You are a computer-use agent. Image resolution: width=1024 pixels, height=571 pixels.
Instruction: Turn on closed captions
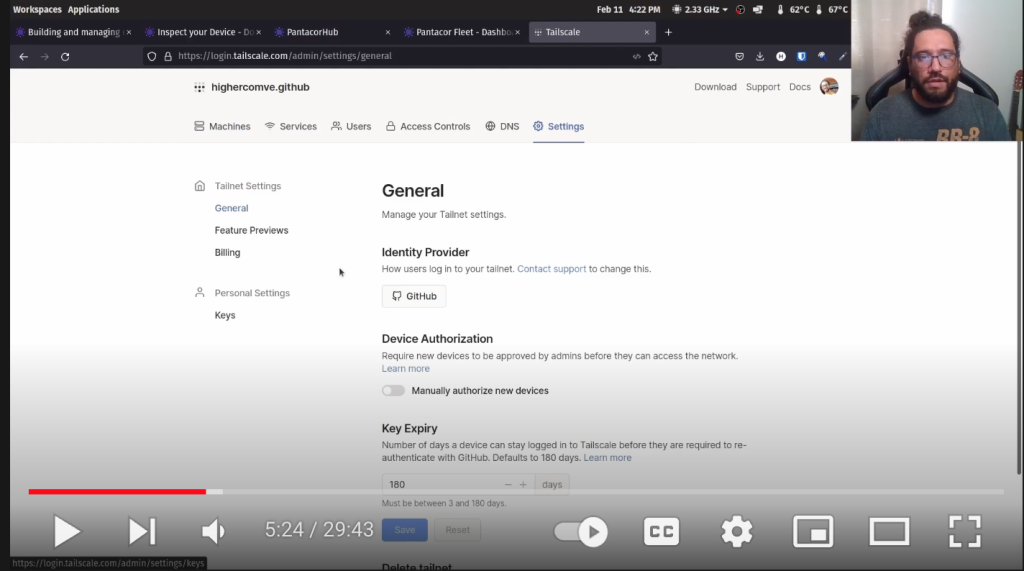pos(661,531)
